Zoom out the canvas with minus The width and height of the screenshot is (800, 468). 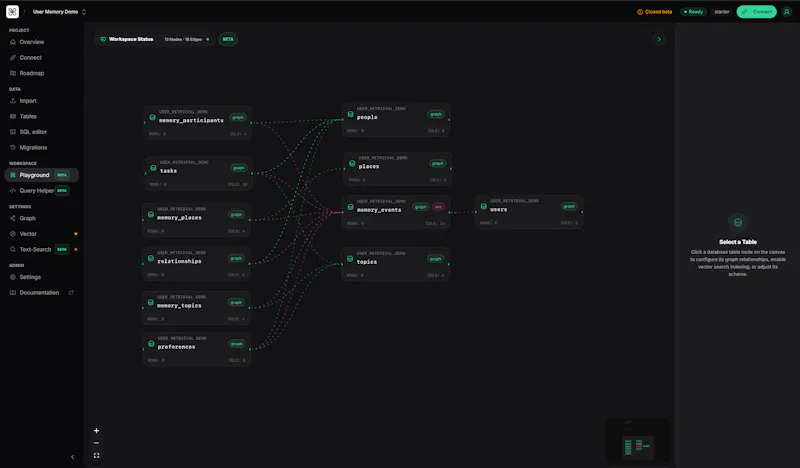pyautogui.click(x=96, y=443)
